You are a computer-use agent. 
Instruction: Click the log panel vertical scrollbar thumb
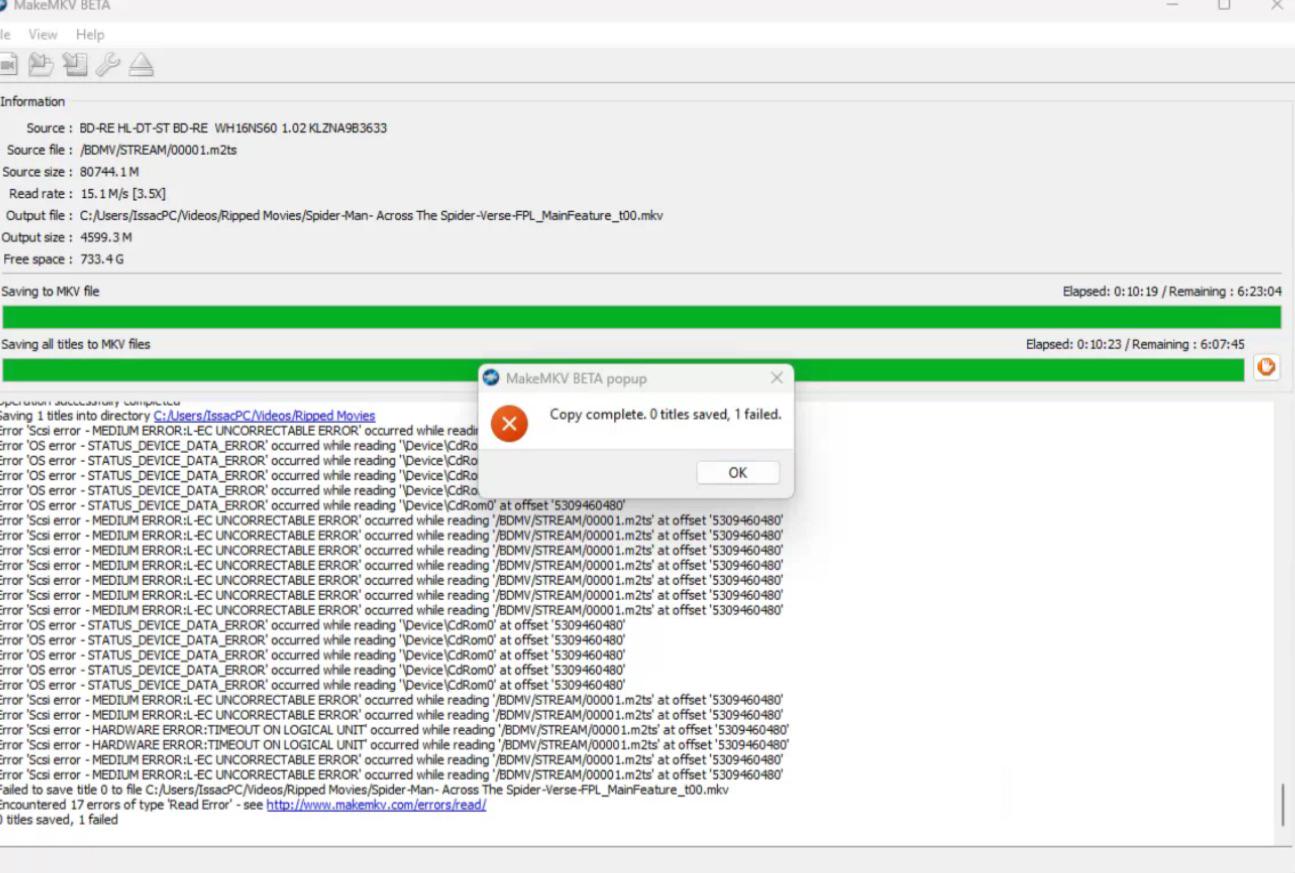1283,804
